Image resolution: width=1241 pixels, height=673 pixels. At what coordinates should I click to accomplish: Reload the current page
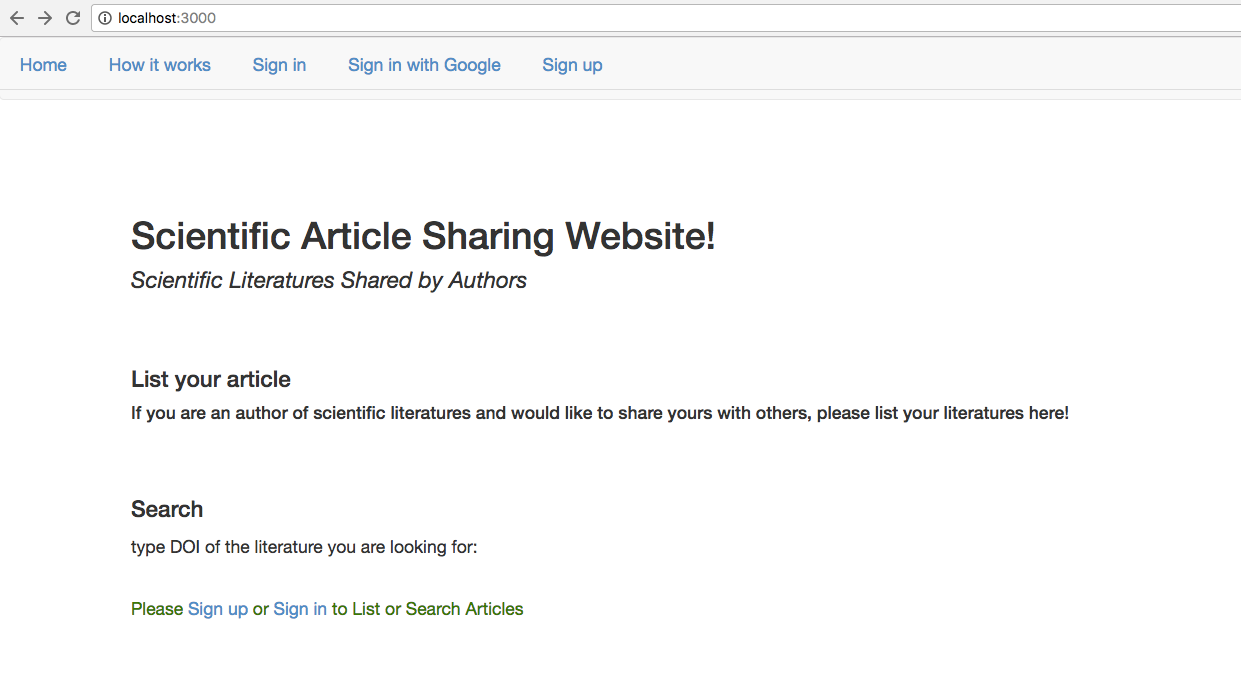[73, 18]
